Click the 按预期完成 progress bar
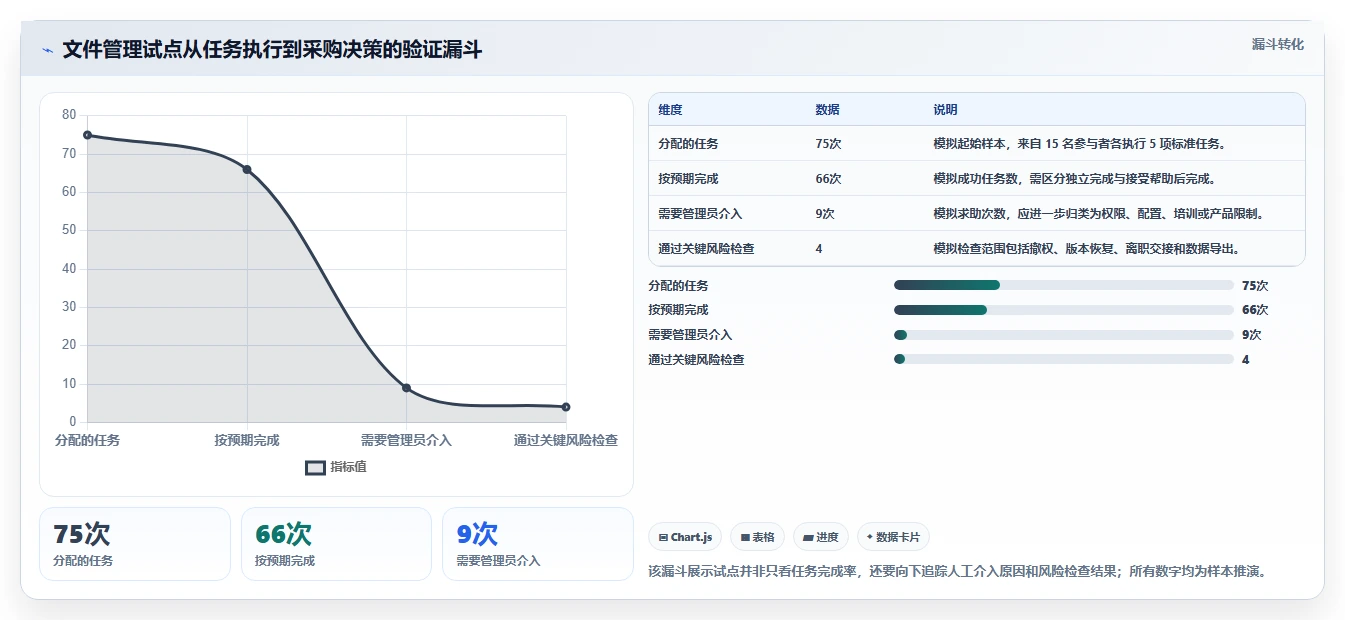Image resolution: width=1345 pixels, height=620 pixels. click(1063, 310)
